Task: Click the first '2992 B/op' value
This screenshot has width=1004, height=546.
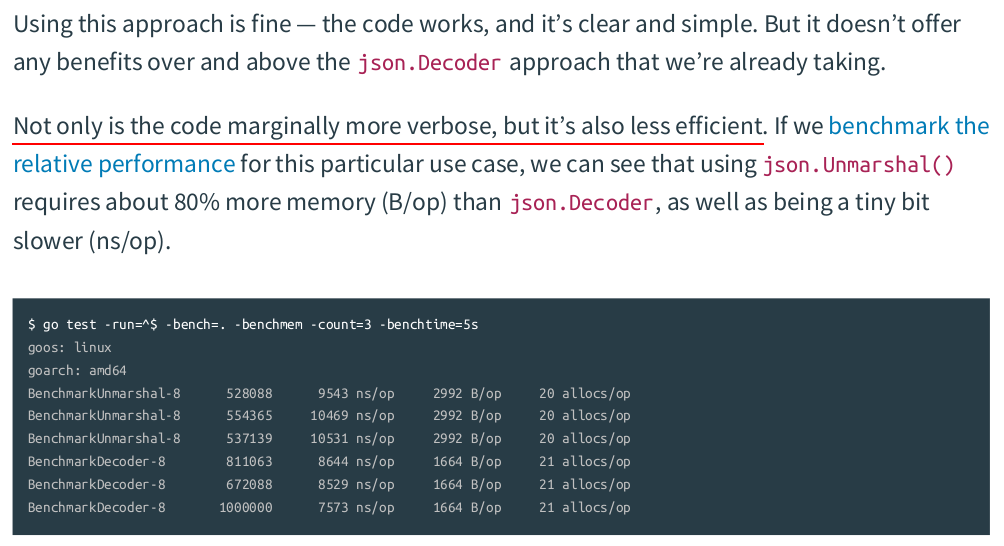Action: (x=467, y=393)
